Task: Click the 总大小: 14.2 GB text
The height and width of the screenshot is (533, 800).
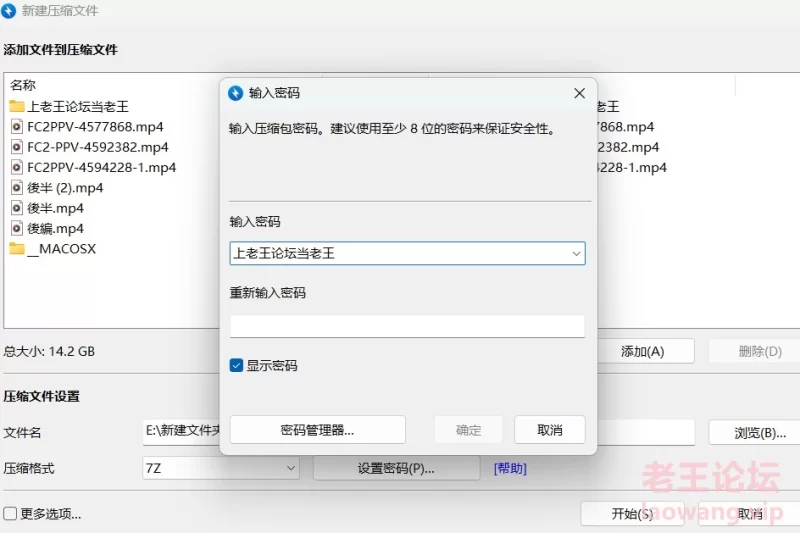Action: tap(49, 351)
